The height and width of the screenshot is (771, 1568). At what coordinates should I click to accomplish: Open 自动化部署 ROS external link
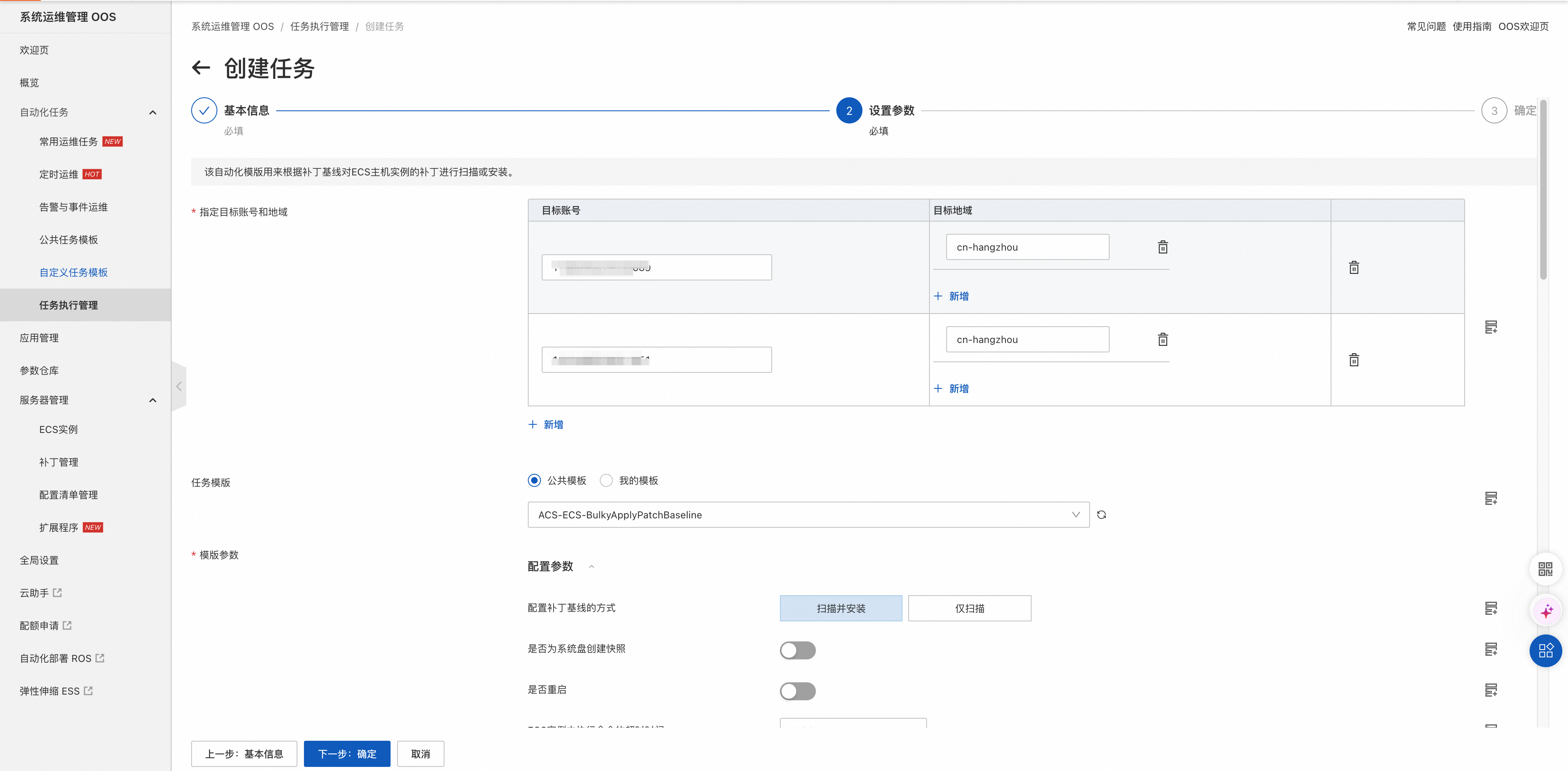coord(61,658)
